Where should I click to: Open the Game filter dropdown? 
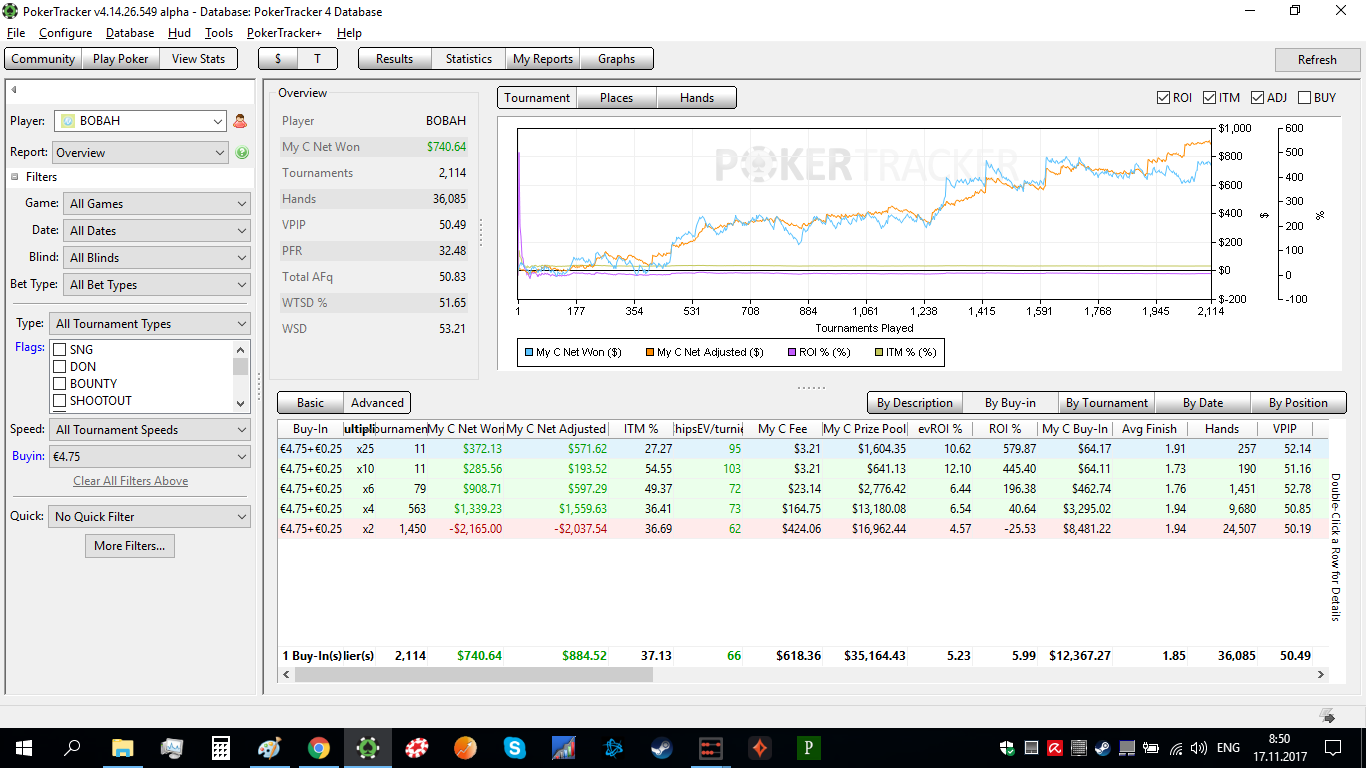tap(157, 204)
